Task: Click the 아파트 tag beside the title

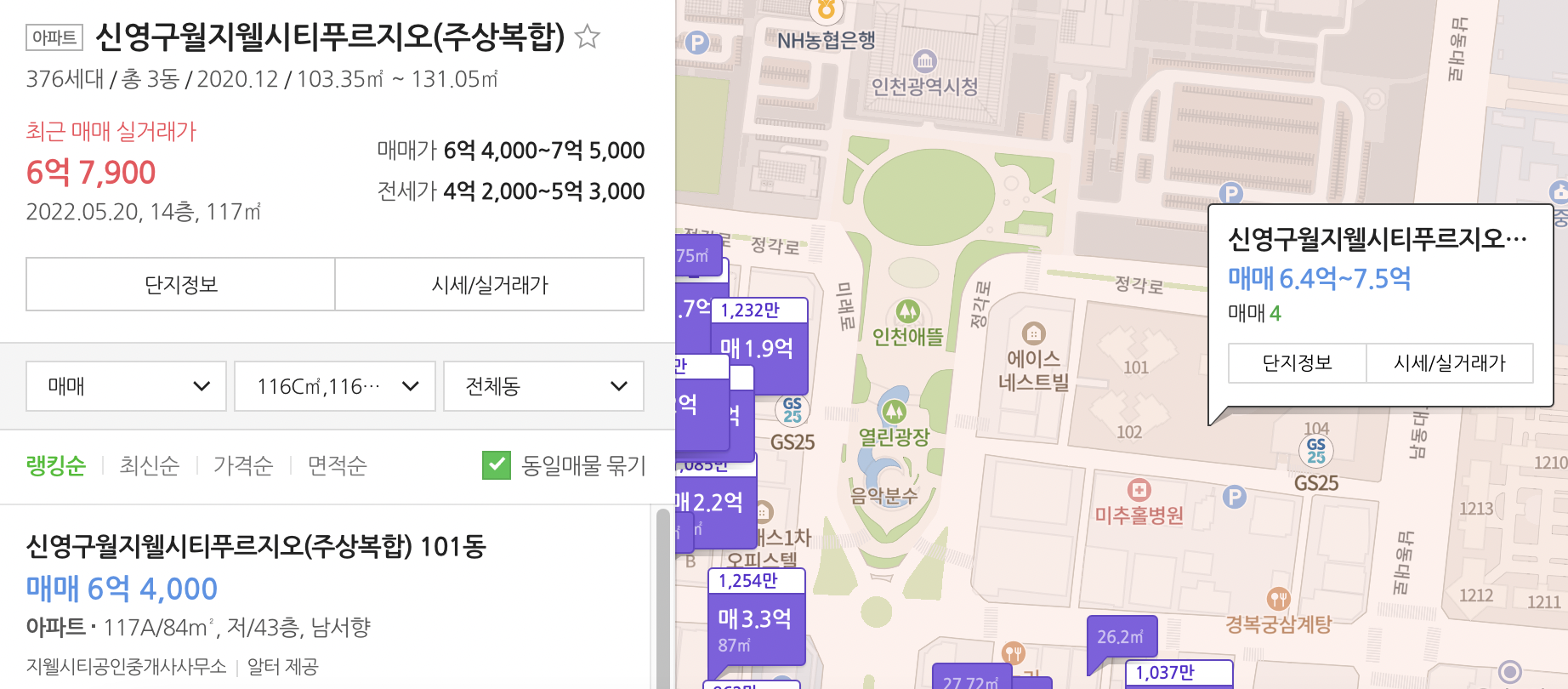Action: pyautogui.click(x=54, y=37)
